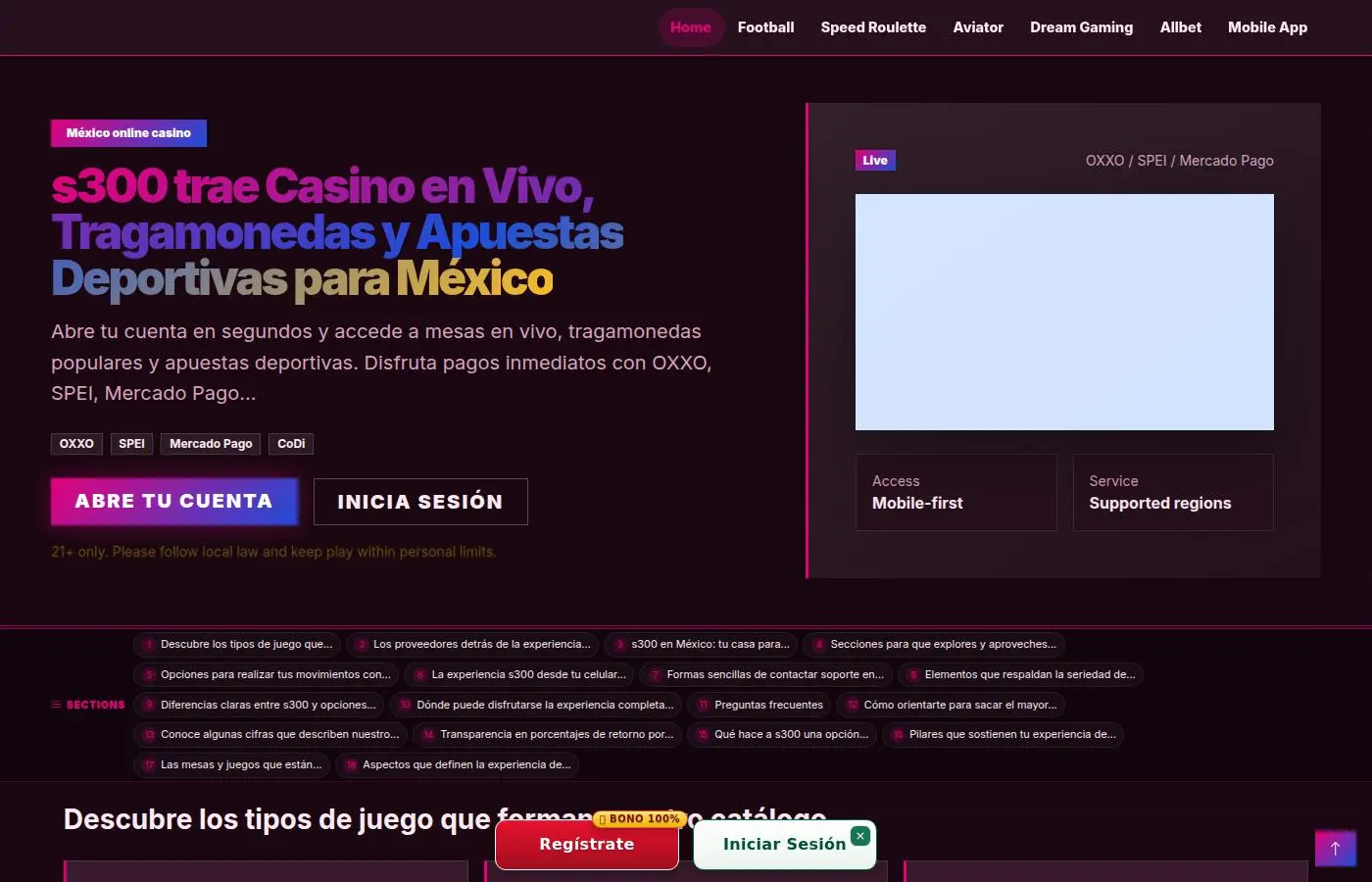Click the México online casino badge
The height and width of the screenshot is (882, 1372).
click(x=128, y=133)
